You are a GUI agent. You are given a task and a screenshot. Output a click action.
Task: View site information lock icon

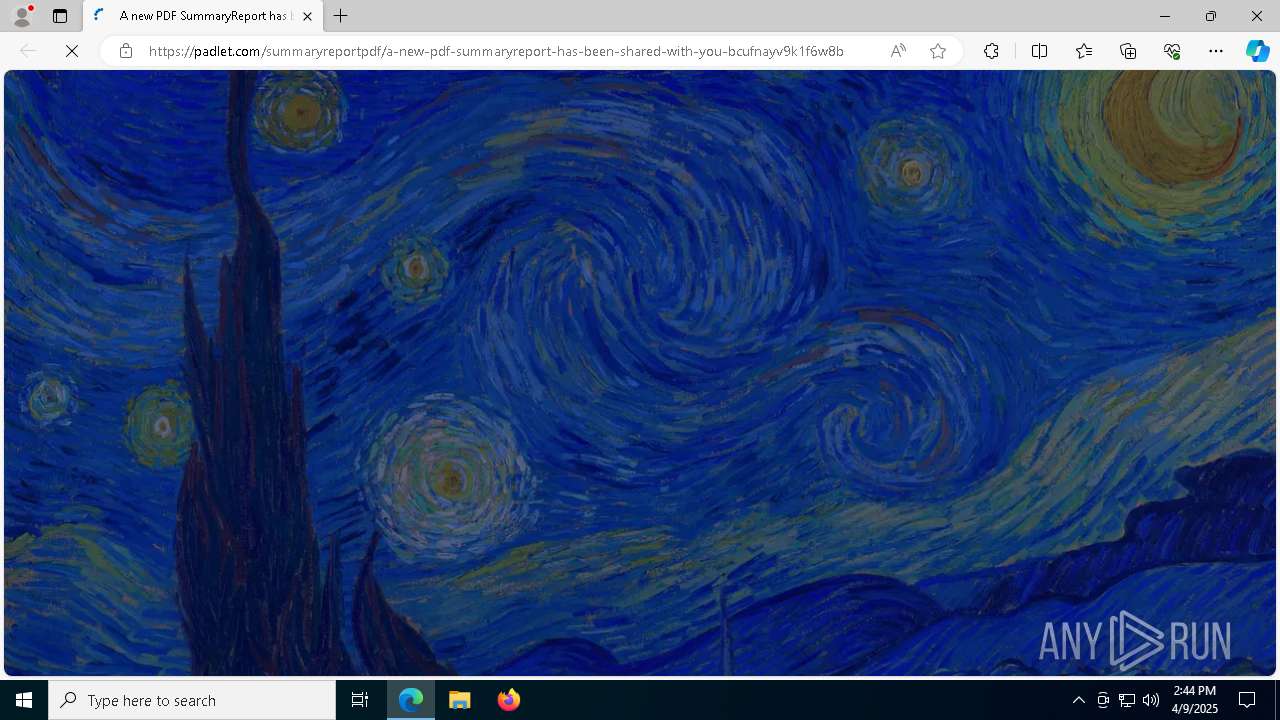coord(126,51)
